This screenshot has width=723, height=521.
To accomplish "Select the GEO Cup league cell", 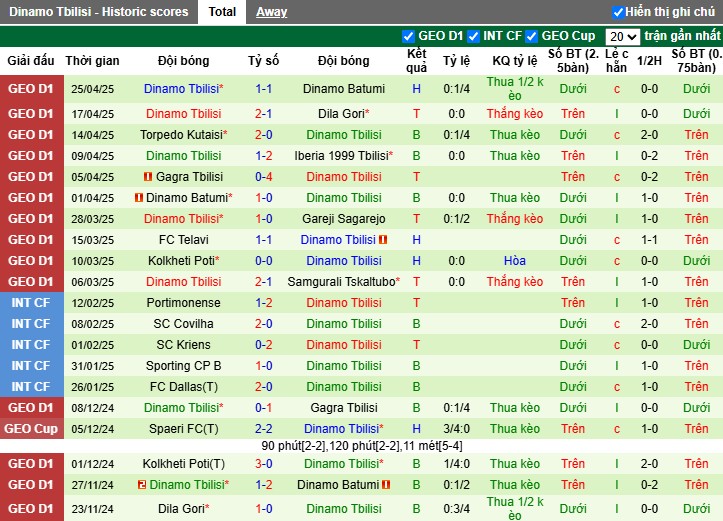I will pyautogui.click(x=31, y=429).
